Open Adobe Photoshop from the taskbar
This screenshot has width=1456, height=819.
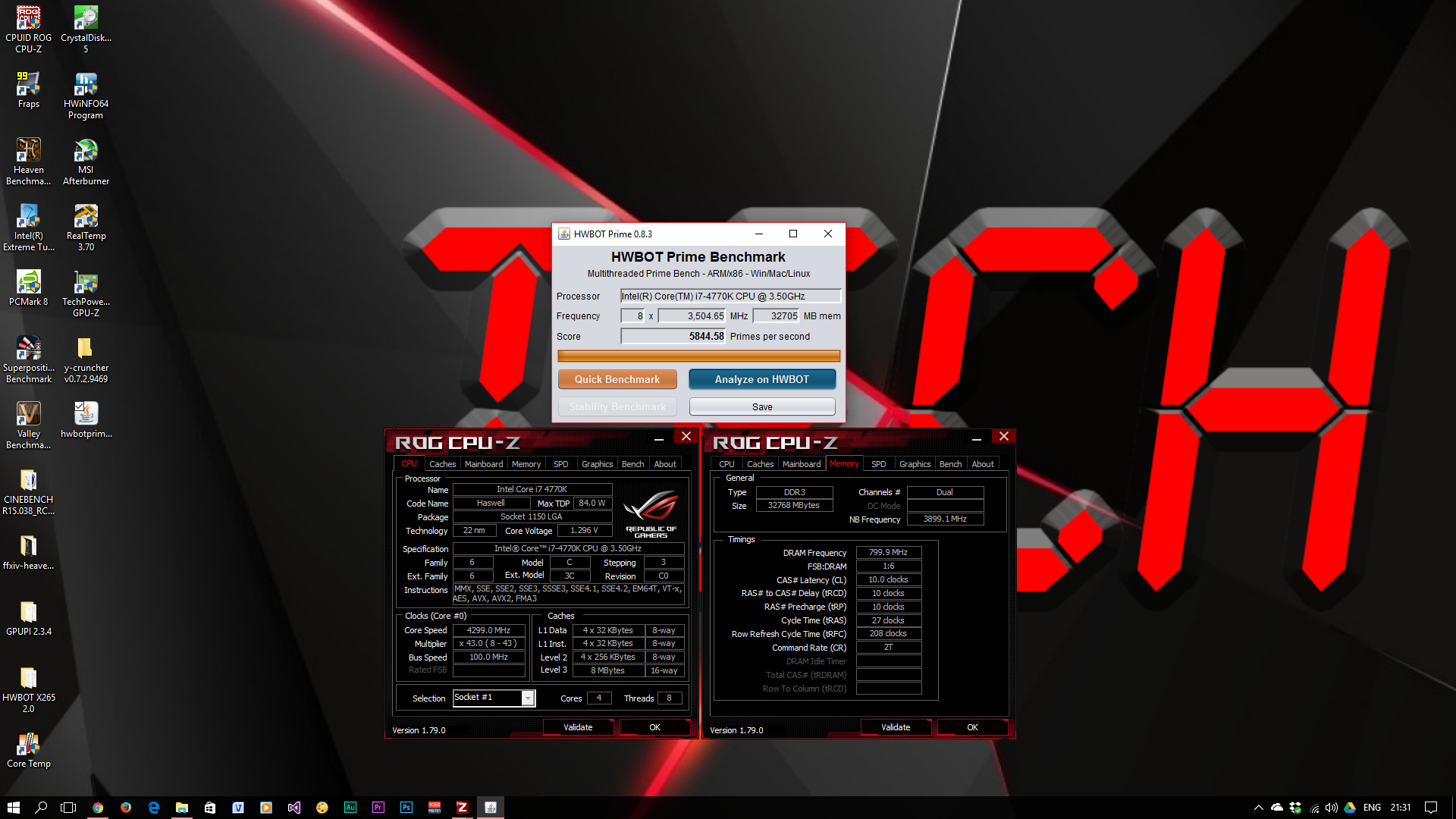click(x=406, y=808)
